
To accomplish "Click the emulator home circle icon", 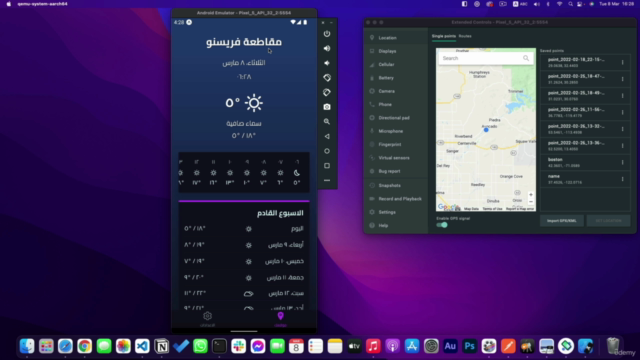I will point(327,151).
